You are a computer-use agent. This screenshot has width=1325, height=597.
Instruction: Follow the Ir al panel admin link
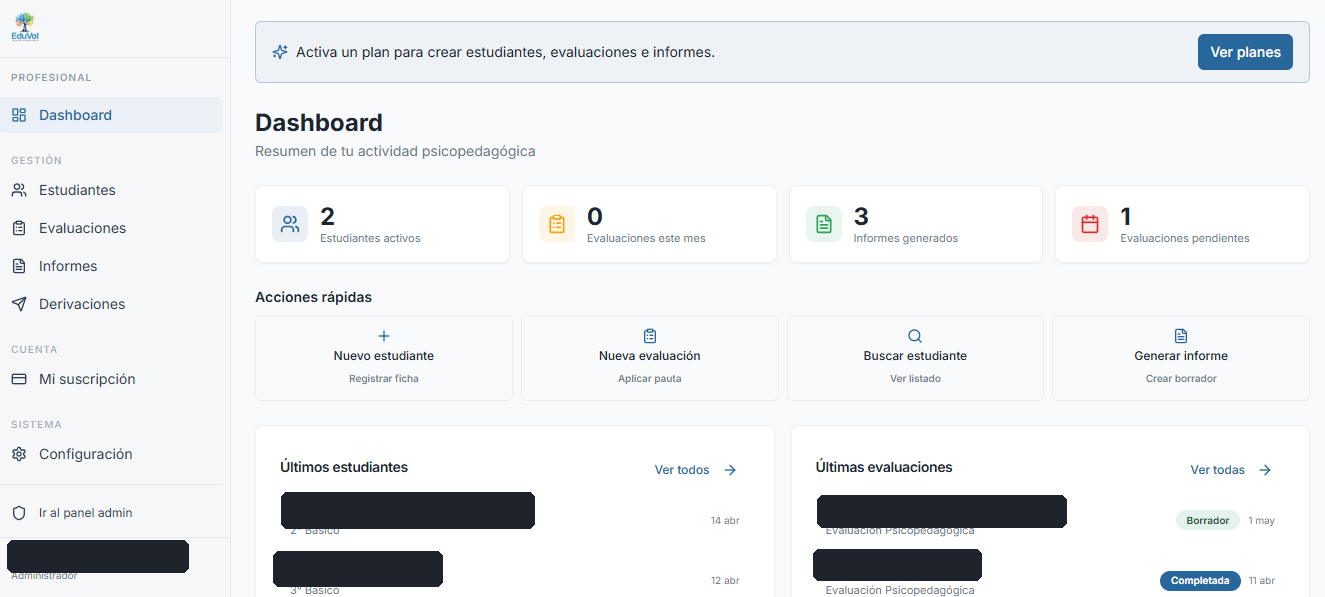[85, 513]
